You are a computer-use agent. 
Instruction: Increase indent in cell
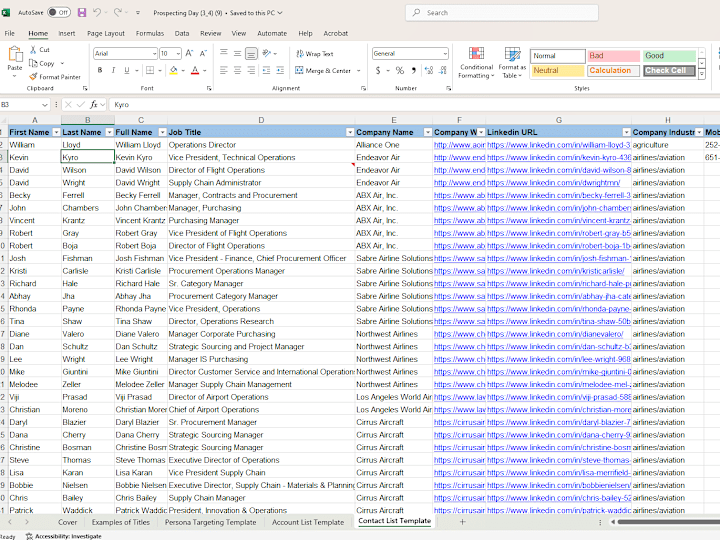(280, 70)
